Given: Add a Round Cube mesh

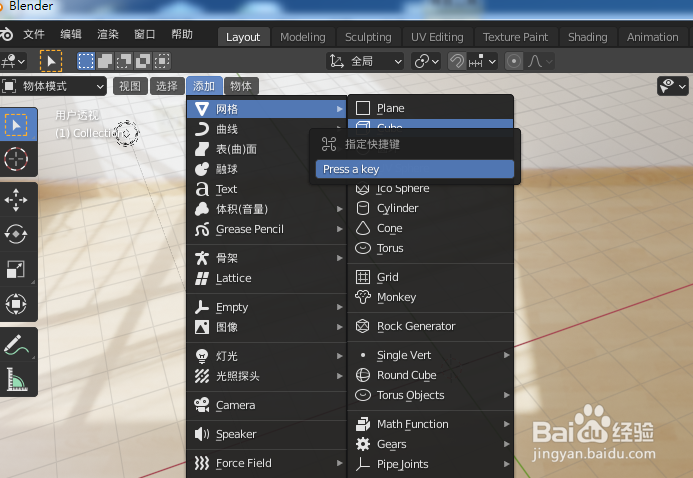Looking at the screenshot, I should pyautogui.click(x=431, y=375).
